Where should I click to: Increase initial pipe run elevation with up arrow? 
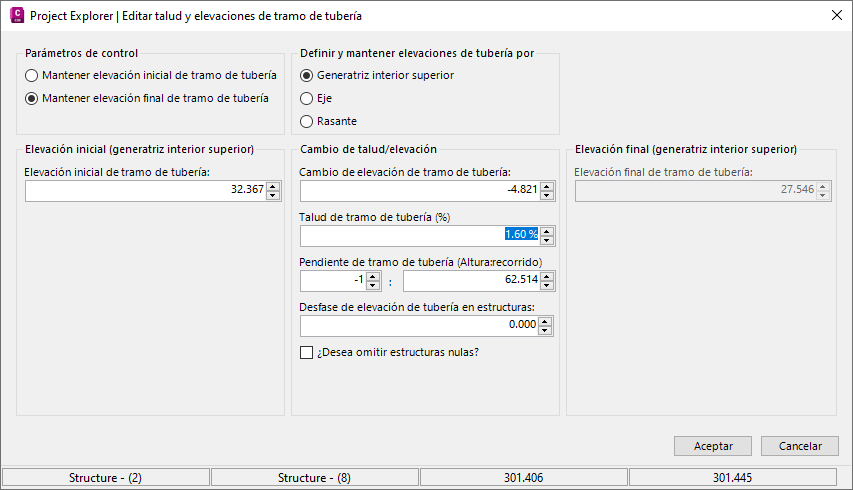[x=273, y=186]
